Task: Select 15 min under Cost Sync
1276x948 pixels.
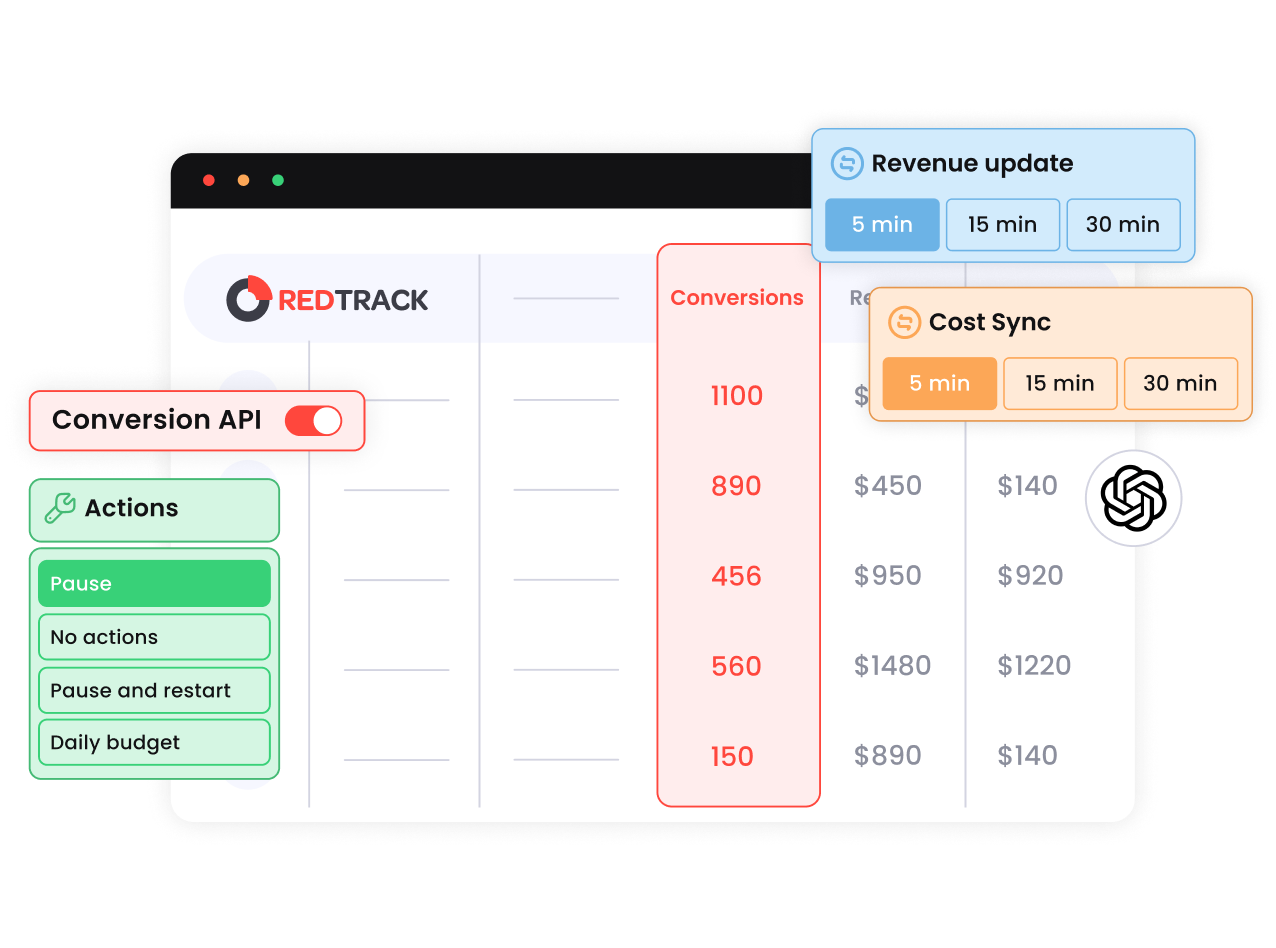Action: (1060, 384)
